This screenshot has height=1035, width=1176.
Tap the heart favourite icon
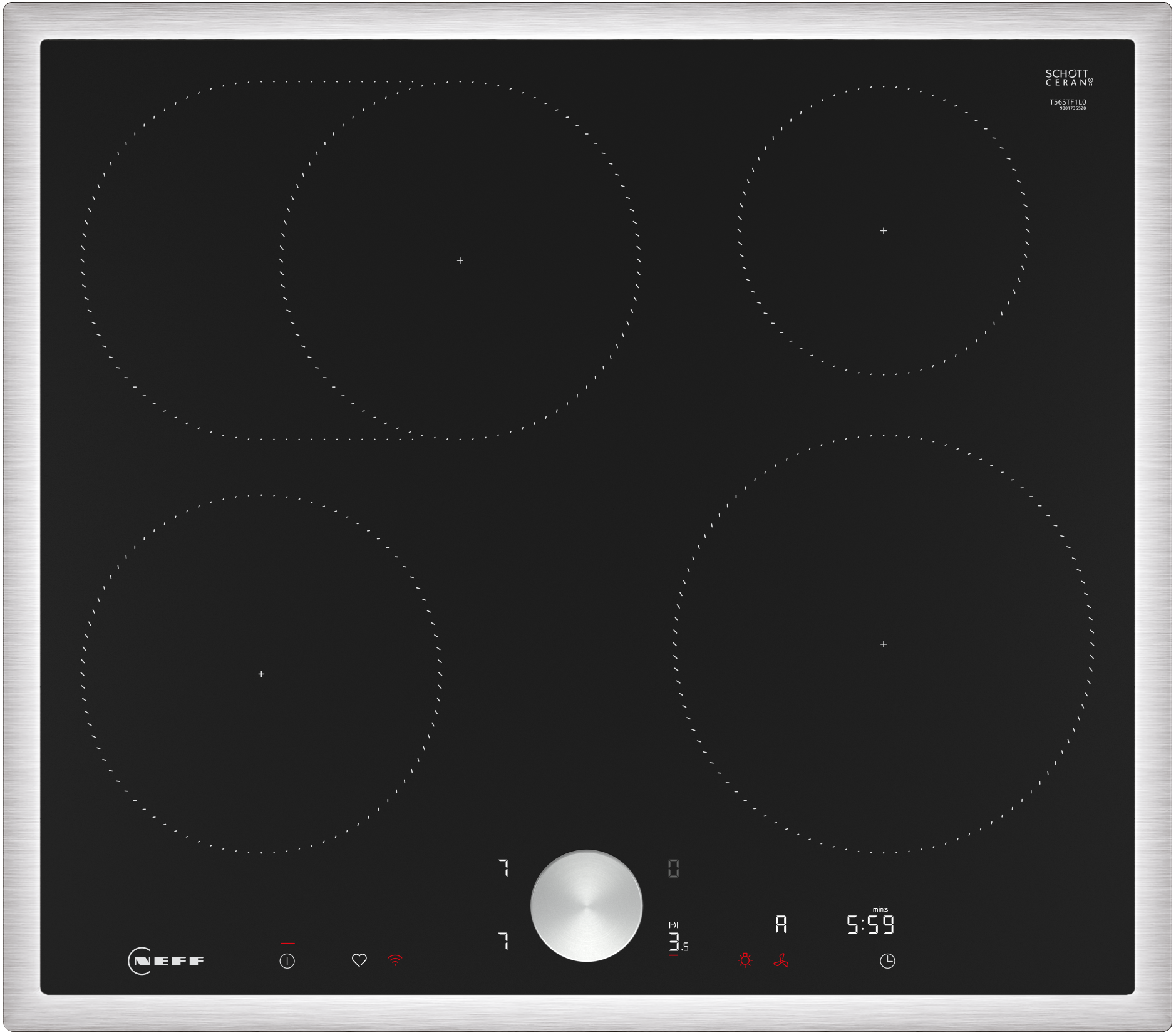click(x=359, y=960)
